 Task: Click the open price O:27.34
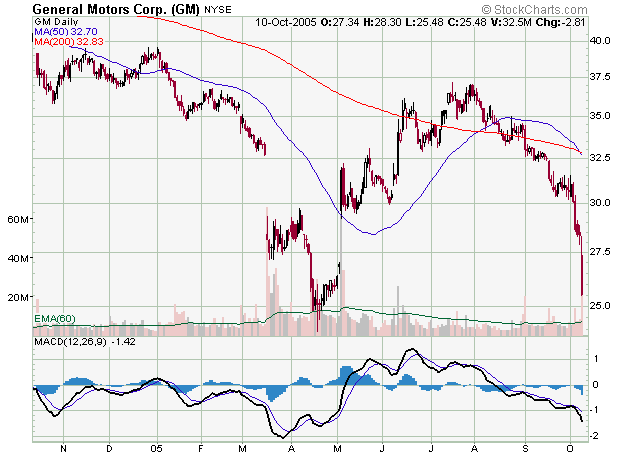click(340, 22)
